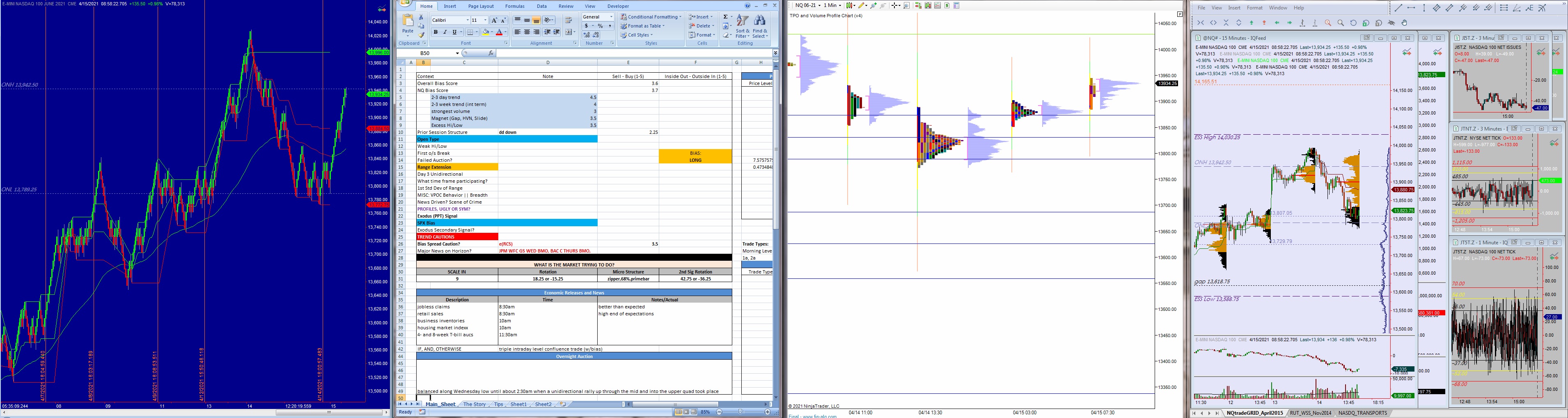
Task: Select the Sheet2 worksheet tab
Action: click(543, 404)
